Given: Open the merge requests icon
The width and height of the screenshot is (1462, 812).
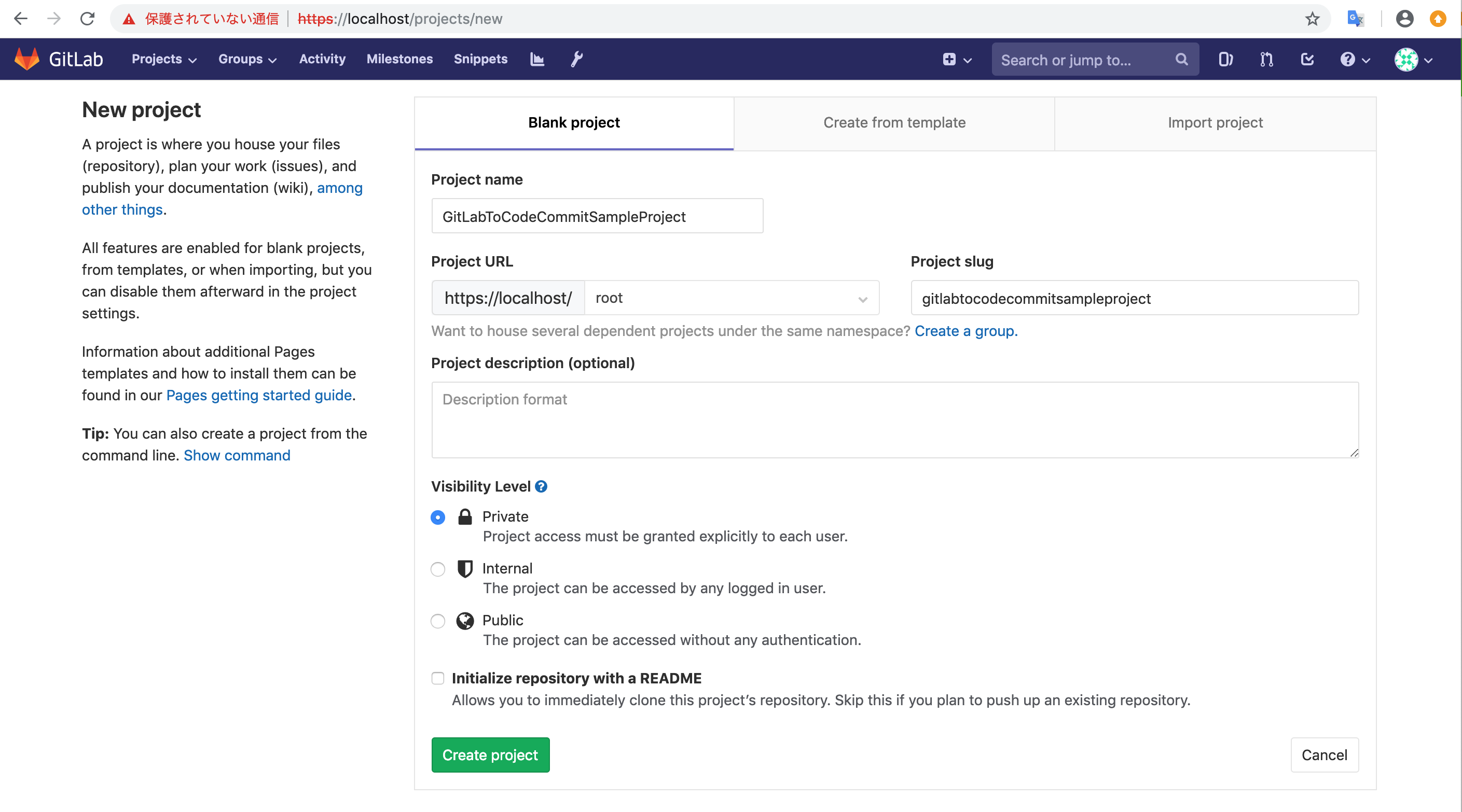Looking at the screenshot, I should click(1266, 59).
